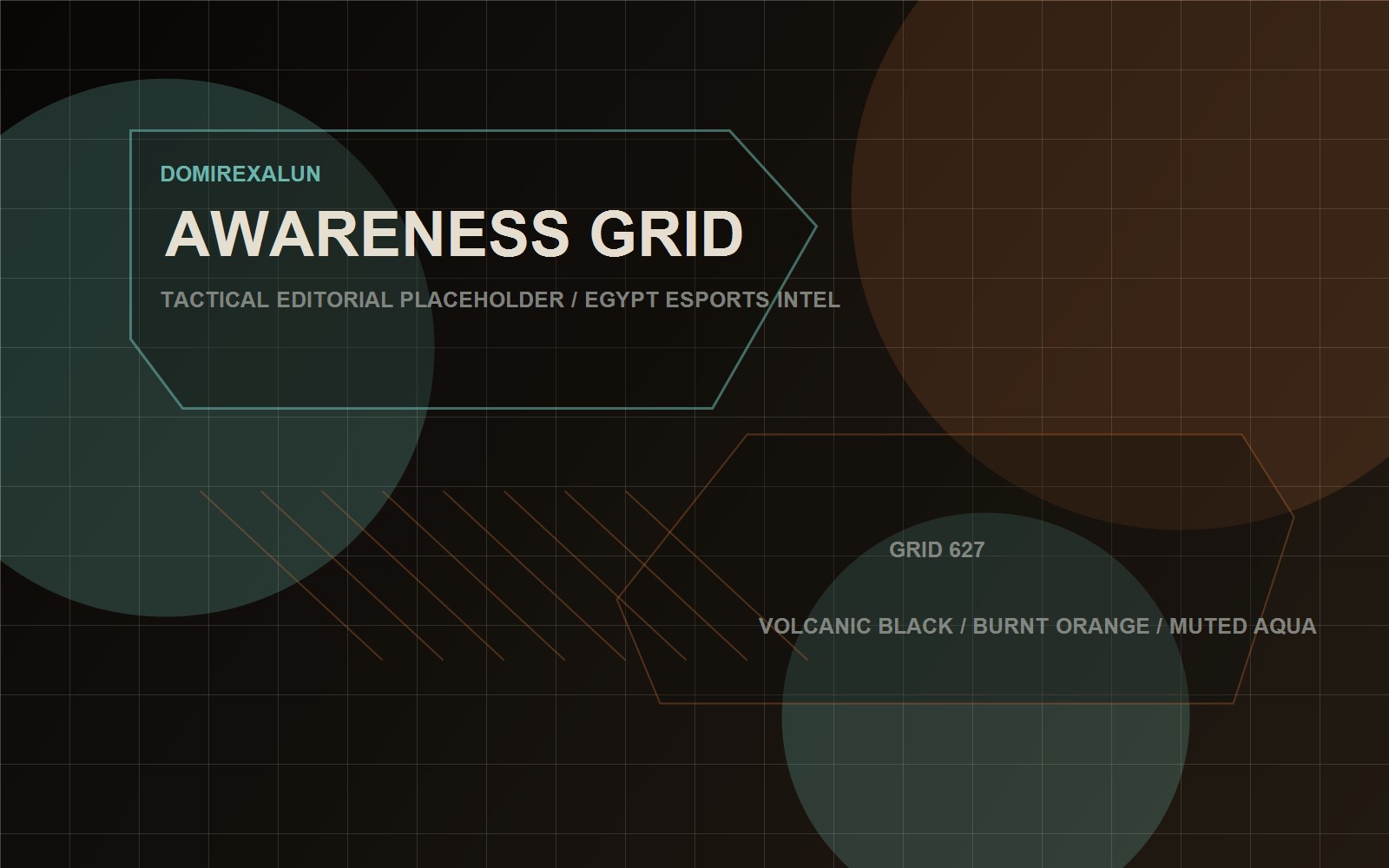Select the VOLCANIC BLACK / BURNT ORANGE / MUTED AQUA text

tap(1037, 626)
